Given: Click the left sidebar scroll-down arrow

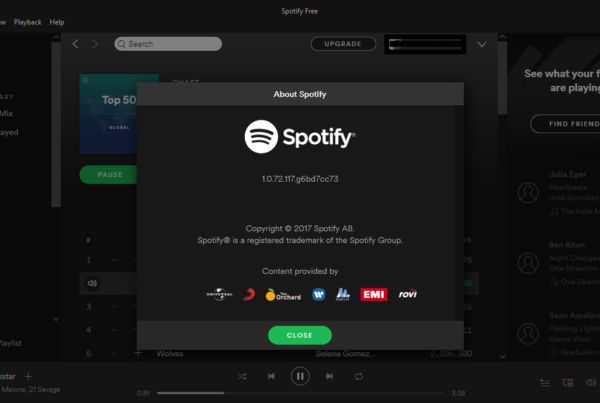Looking at the screenshot, I should (x=56, y=319).
